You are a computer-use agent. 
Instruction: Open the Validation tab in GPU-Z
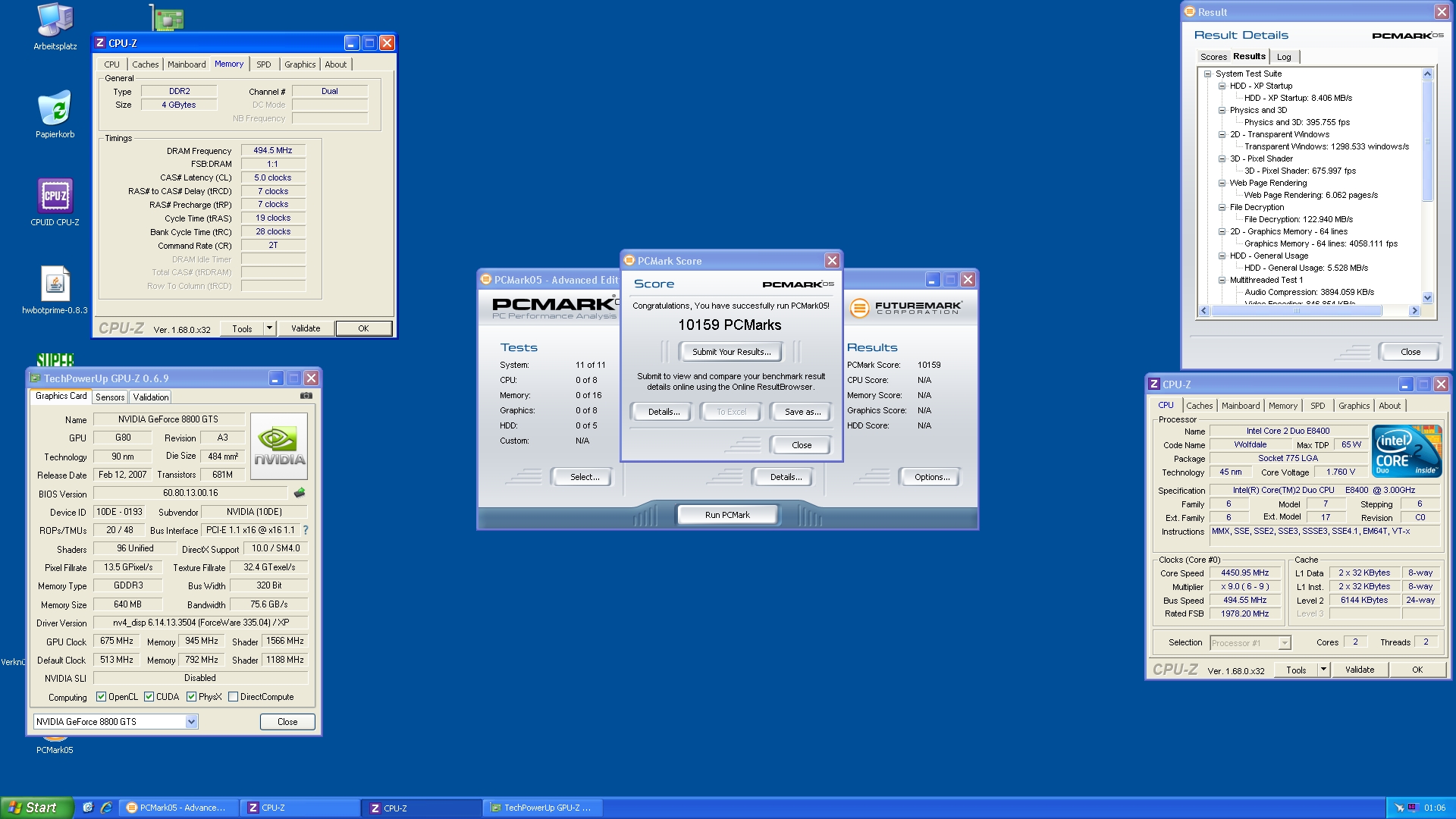pos(151,397)
